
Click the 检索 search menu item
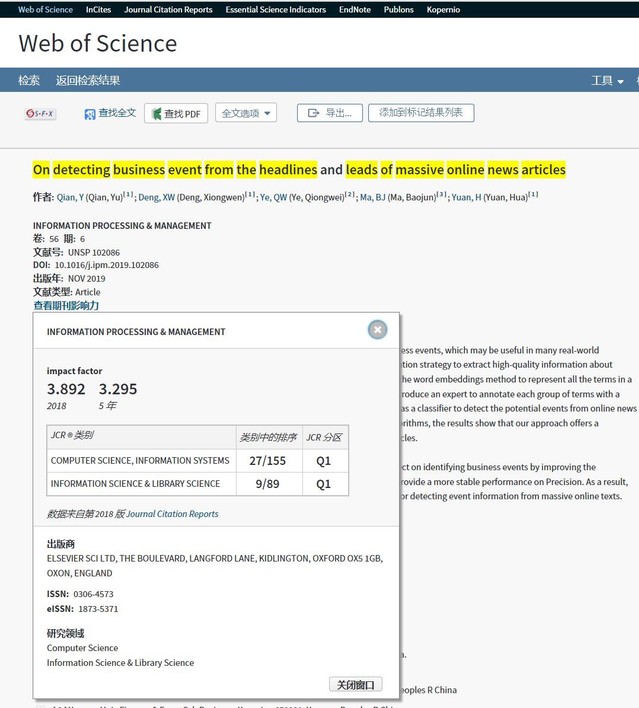click(x=29, y=81)
